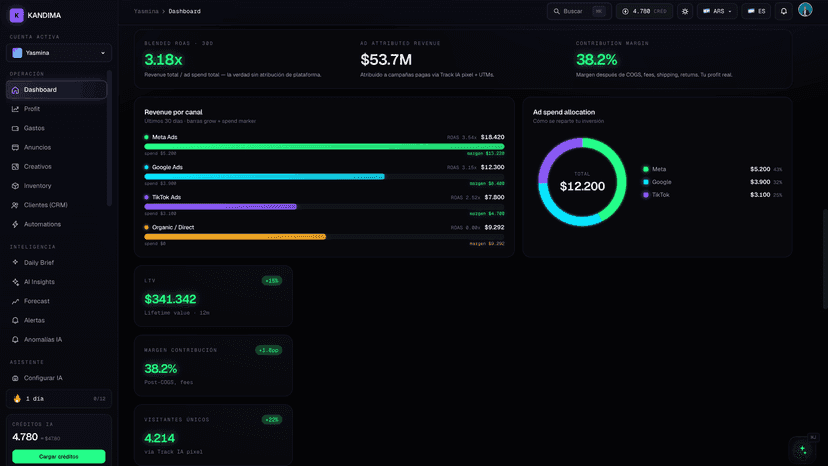
Task: Open the ARS currency dropdown
Action: tap(717, 11)
